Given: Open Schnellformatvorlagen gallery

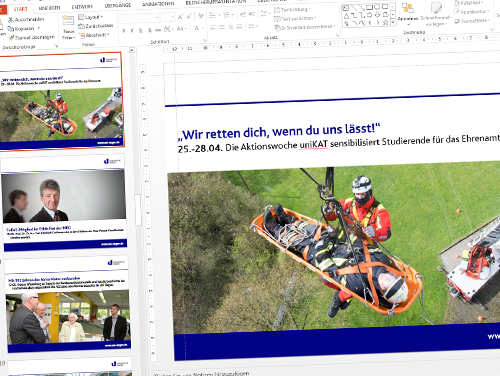Looking at the screenshot, I should 435,14.
